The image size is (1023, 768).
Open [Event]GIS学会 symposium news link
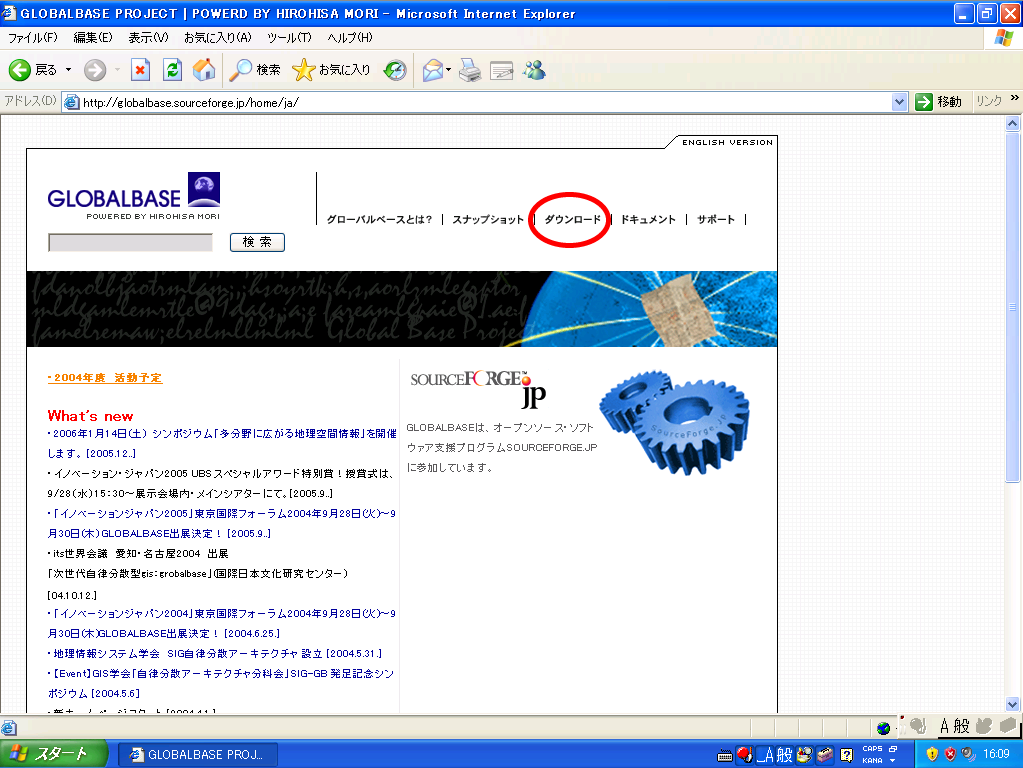pos(221,683)
